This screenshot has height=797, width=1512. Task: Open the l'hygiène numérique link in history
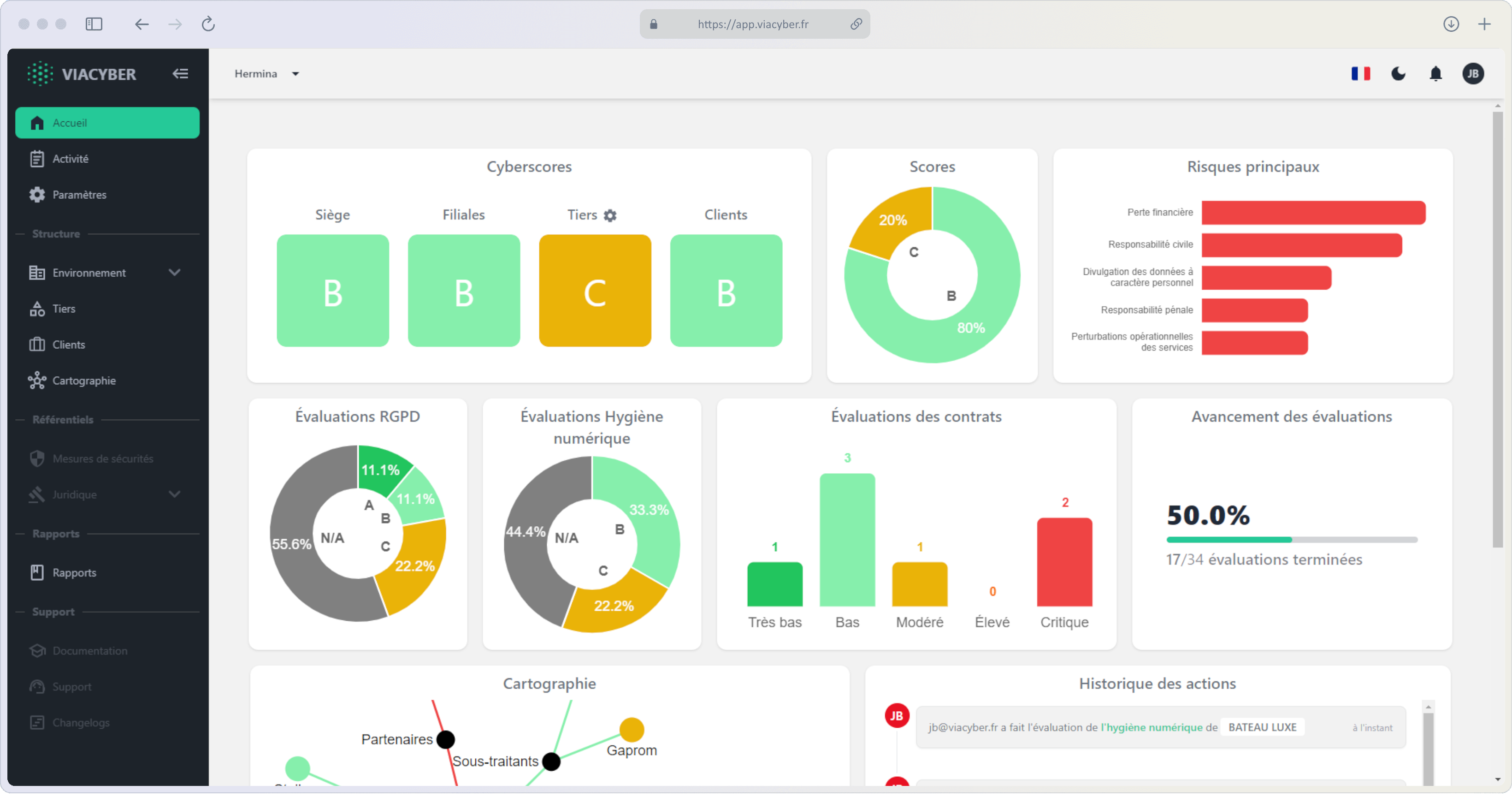pos(1151,728)
